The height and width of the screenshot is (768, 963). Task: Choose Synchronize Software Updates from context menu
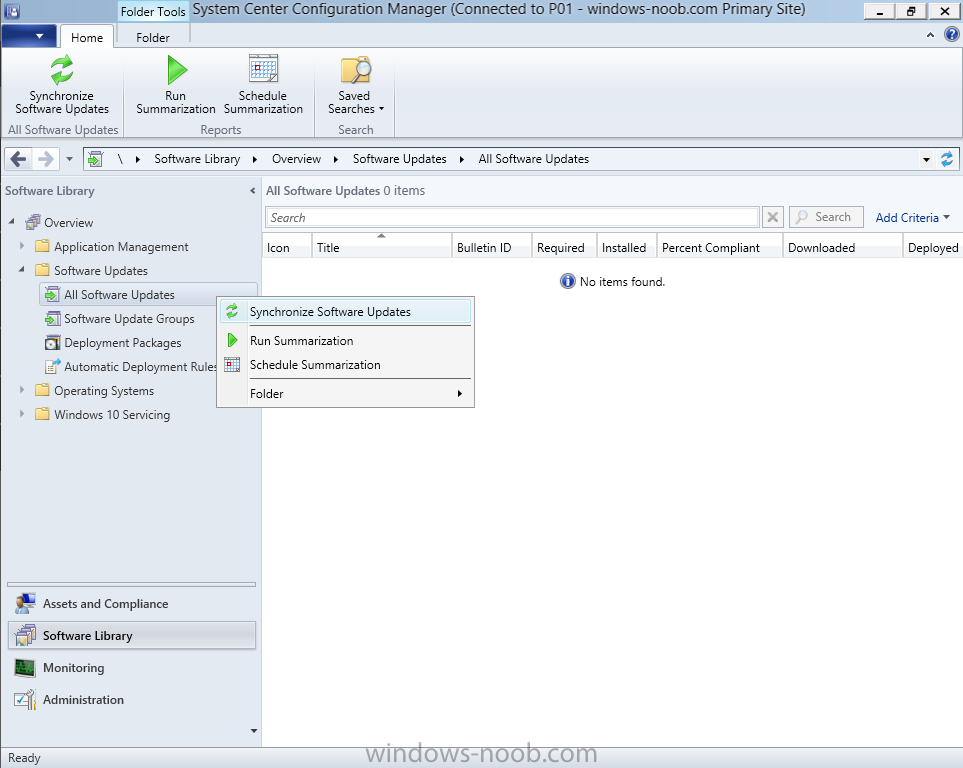(346, 312)
